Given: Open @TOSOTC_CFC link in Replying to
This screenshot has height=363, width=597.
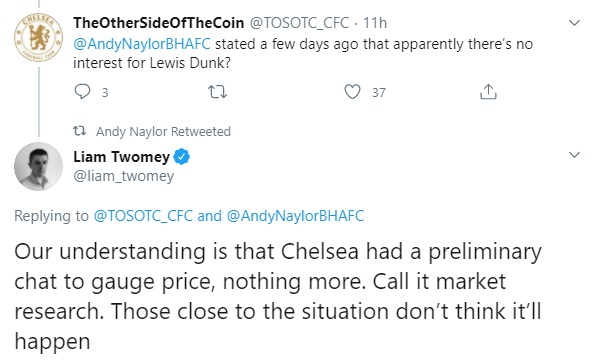Looking at the screenshot, I should [x=143, y=216].
